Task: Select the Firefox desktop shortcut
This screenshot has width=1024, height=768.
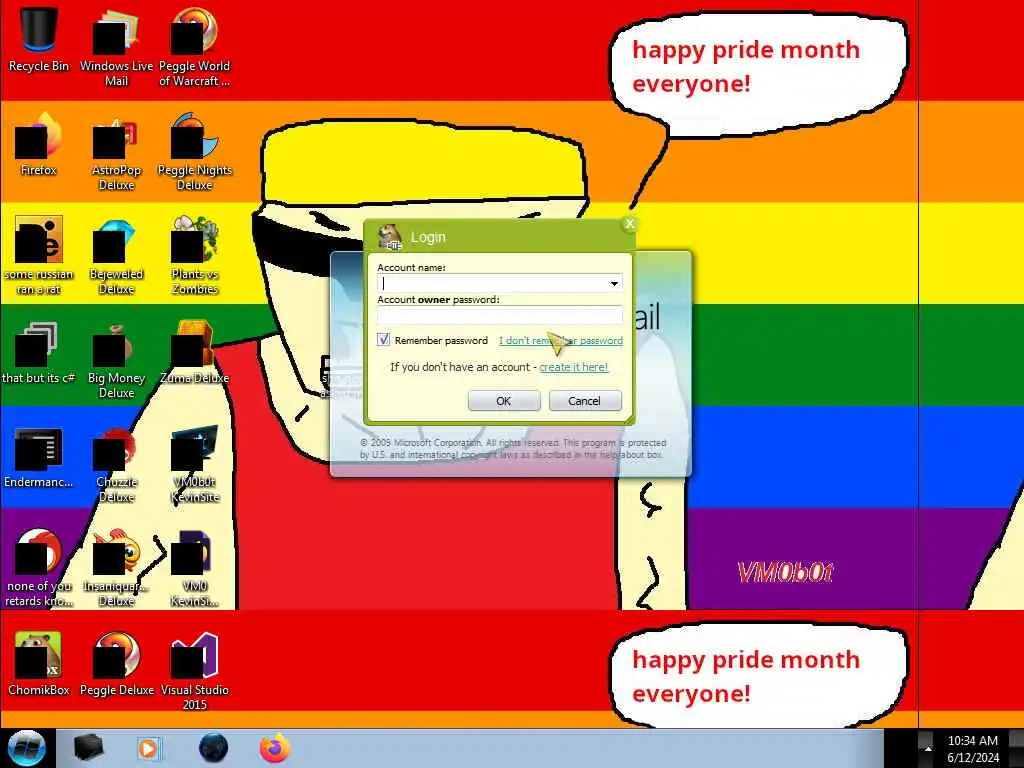Action: pyautogui.click(x=39, y=144)
